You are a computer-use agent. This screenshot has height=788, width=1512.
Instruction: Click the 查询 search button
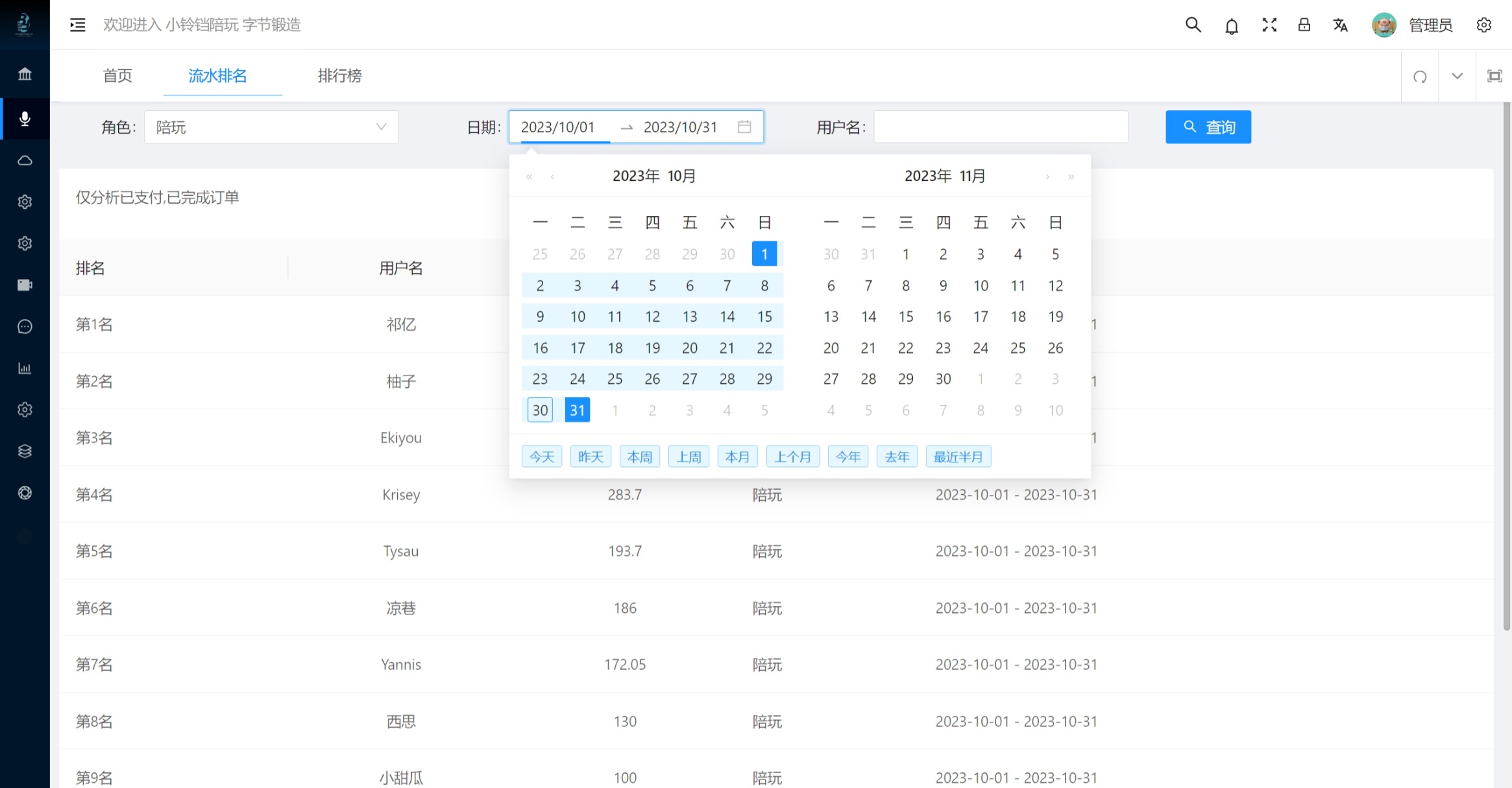(1208, 127)
